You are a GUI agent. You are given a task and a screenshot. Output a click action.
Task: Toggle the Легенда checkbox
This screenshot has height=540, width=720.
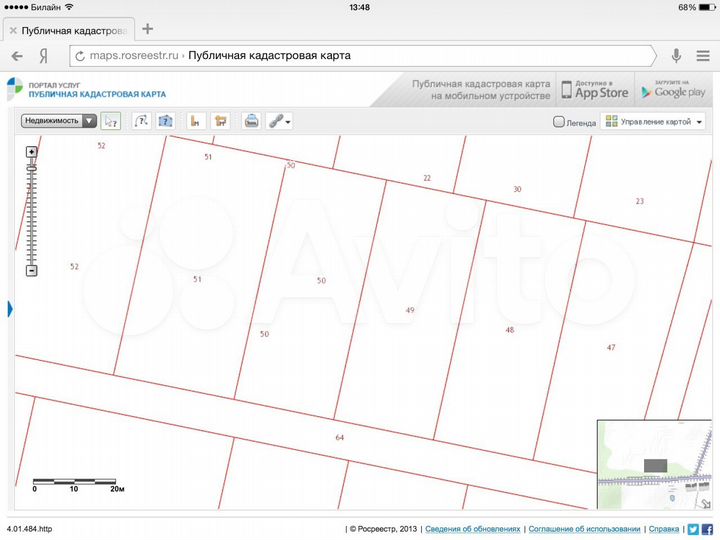pyautogui.click(x=558, y=122)
